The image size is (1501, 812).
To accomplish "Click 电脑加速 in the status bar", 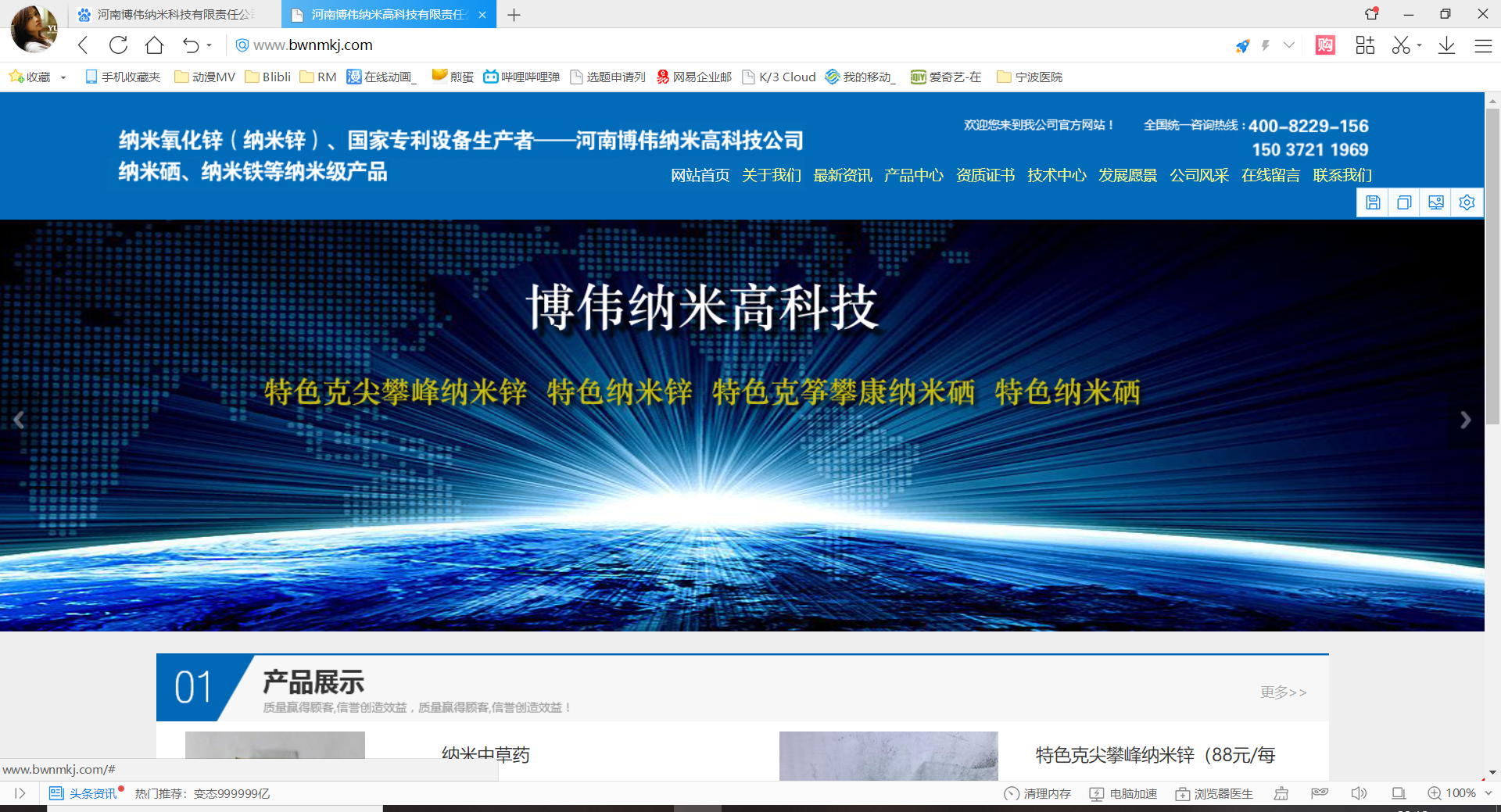I will click(1123, 793).
